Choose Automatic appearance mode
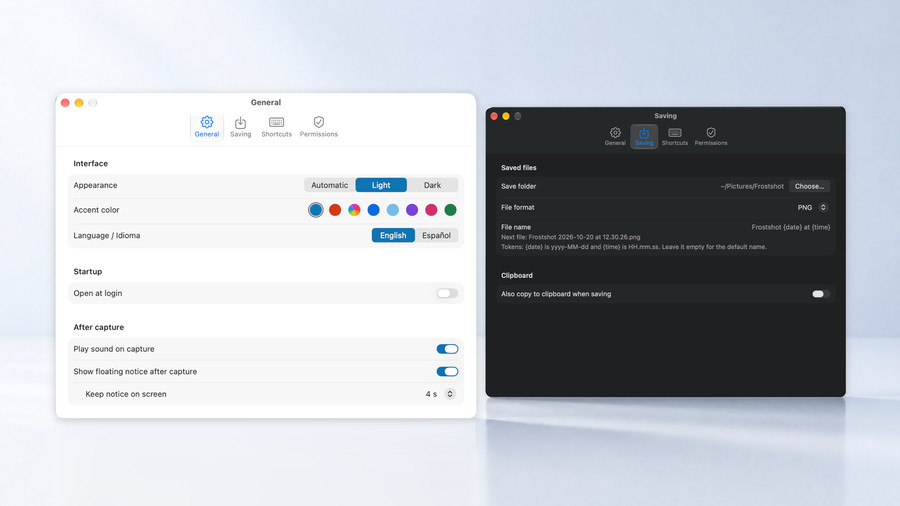The width and height of the screenshot is (900, 506). [x=329, y=185]
